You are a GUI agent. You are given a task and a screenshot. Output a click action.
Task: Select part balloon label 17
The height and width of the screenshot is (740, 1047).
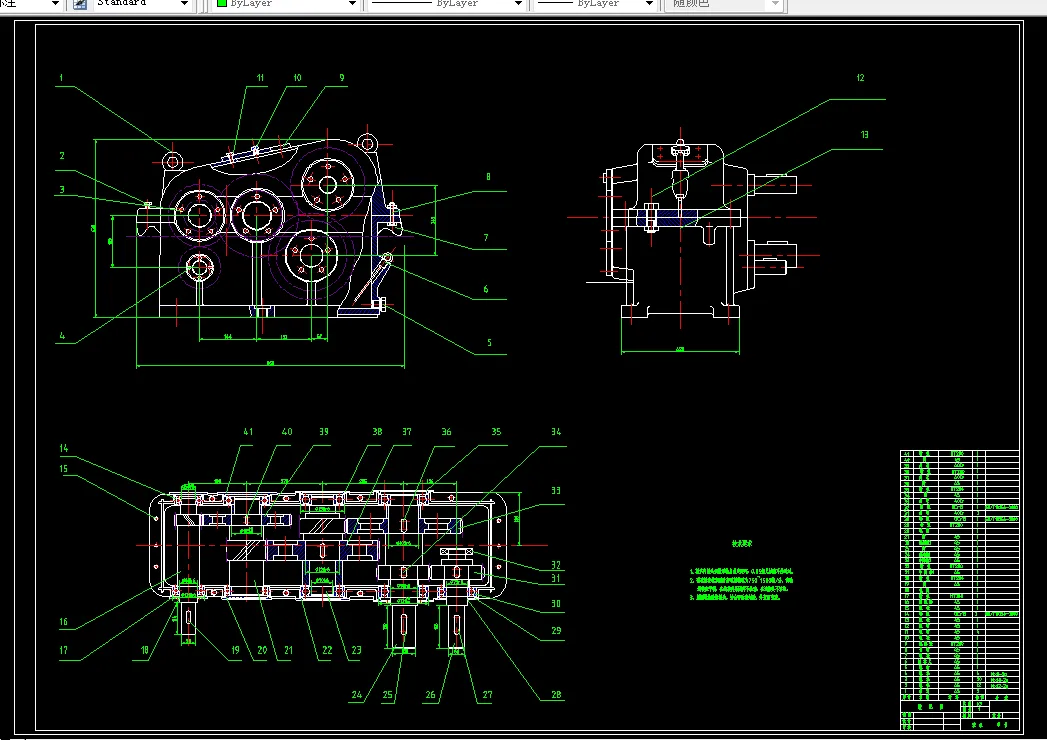point(63,650)
